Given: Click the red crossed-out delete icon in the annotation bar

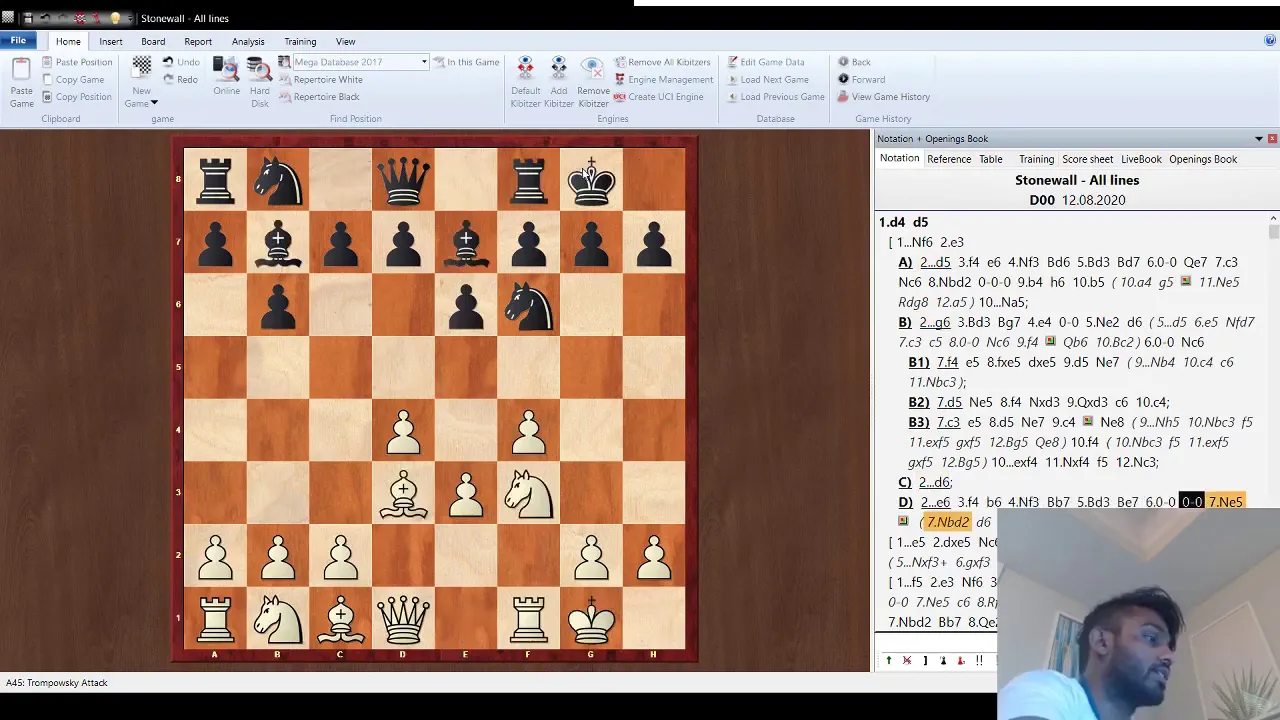Looking at the screenshot, I should (907, 660).
